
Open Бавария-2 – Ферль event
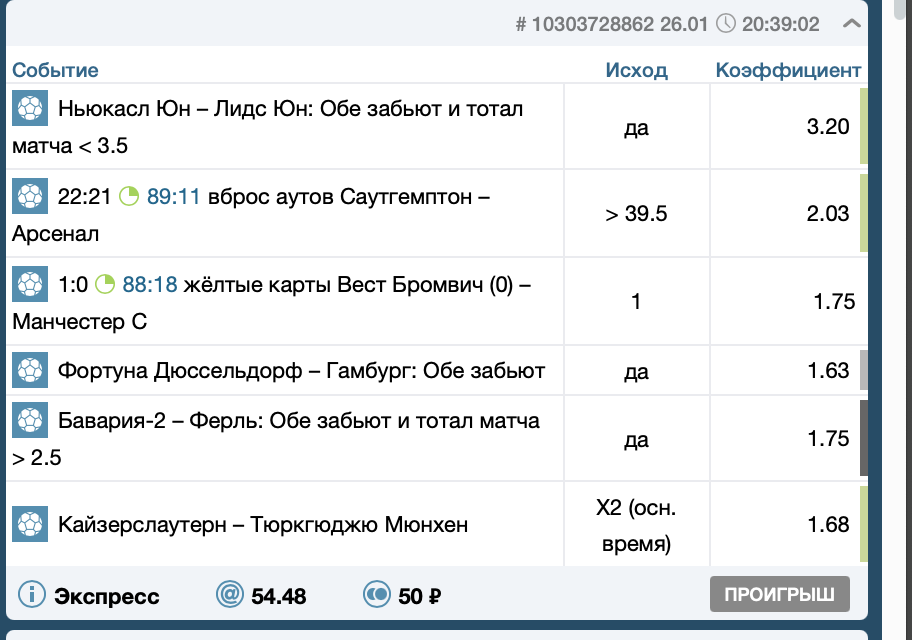[276, 439]
